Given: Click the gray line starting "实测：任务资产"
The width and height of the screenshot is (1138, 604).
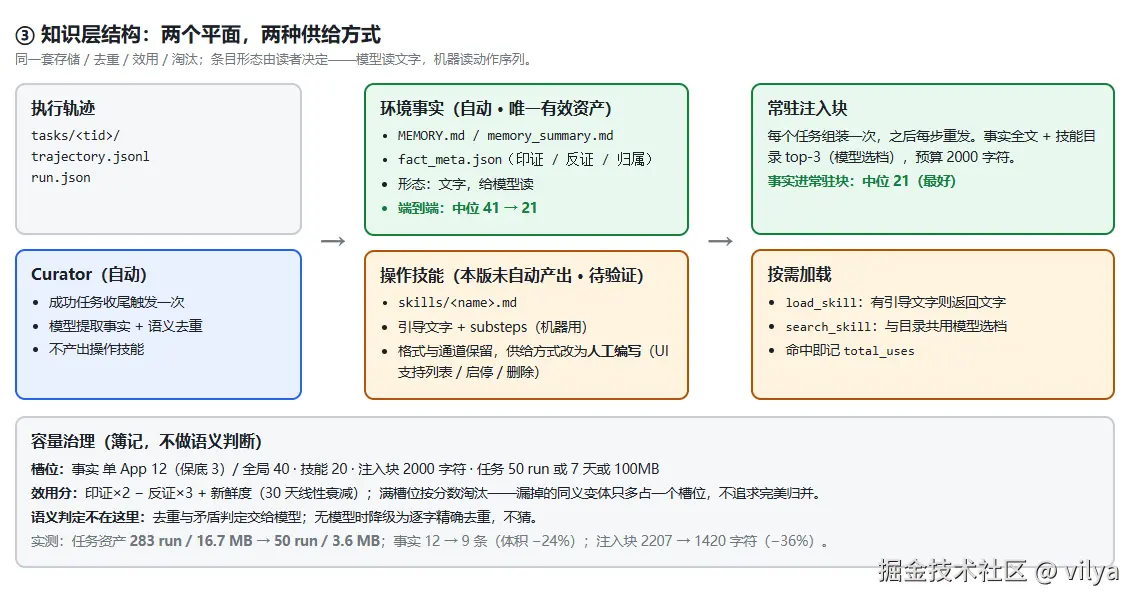Looking at the screenshot, I should 430,541.
